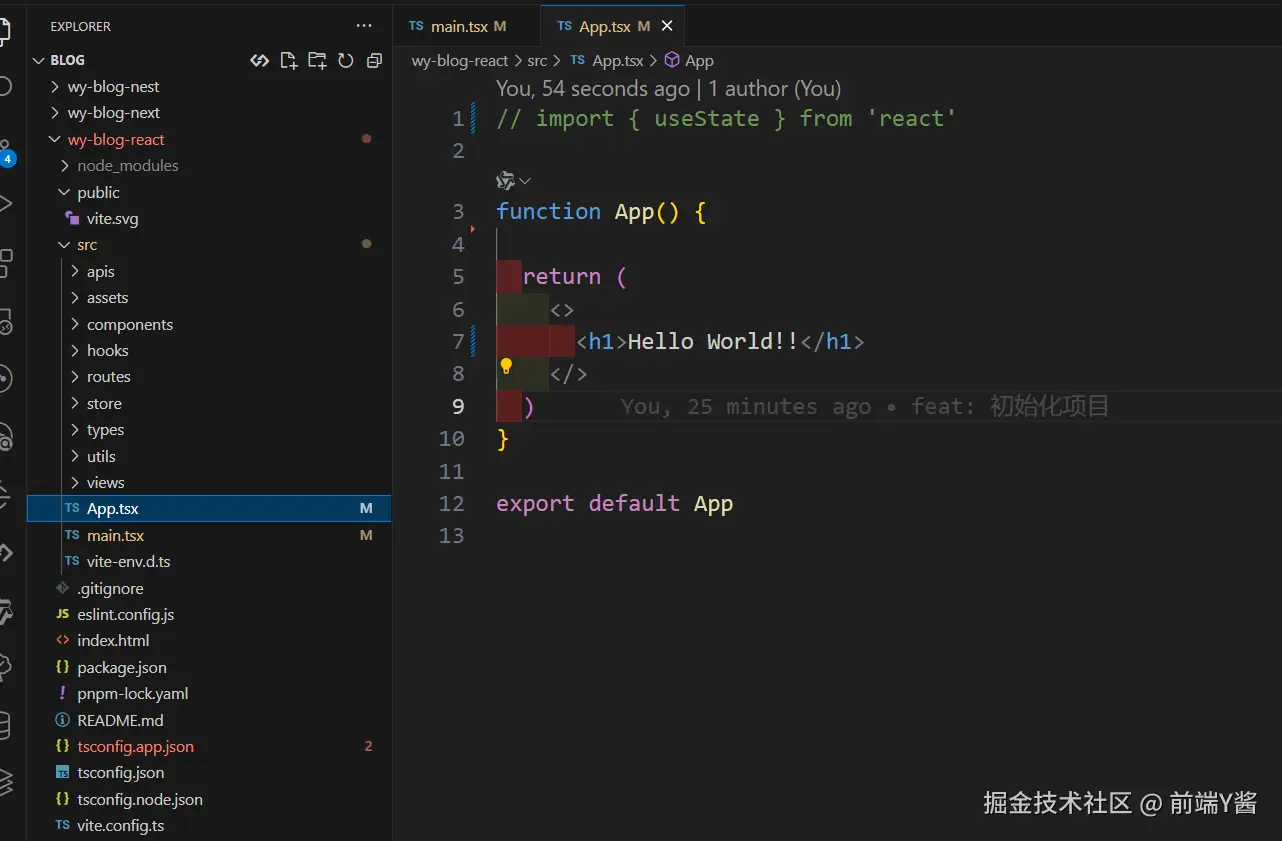Expand the hooks folder
Screen dimensions: 1282x841
coord(75,350)
